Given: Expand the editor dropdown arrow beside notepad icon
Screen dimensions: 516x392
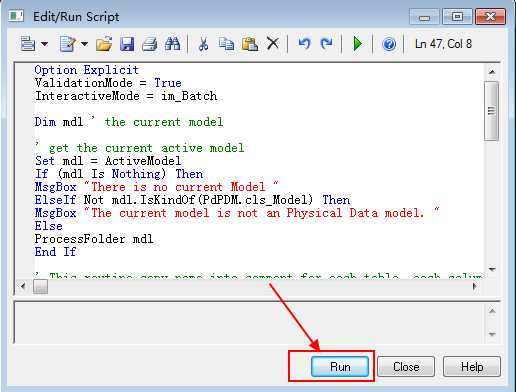Looking at the screenshot, I should (x=84, y=44).
